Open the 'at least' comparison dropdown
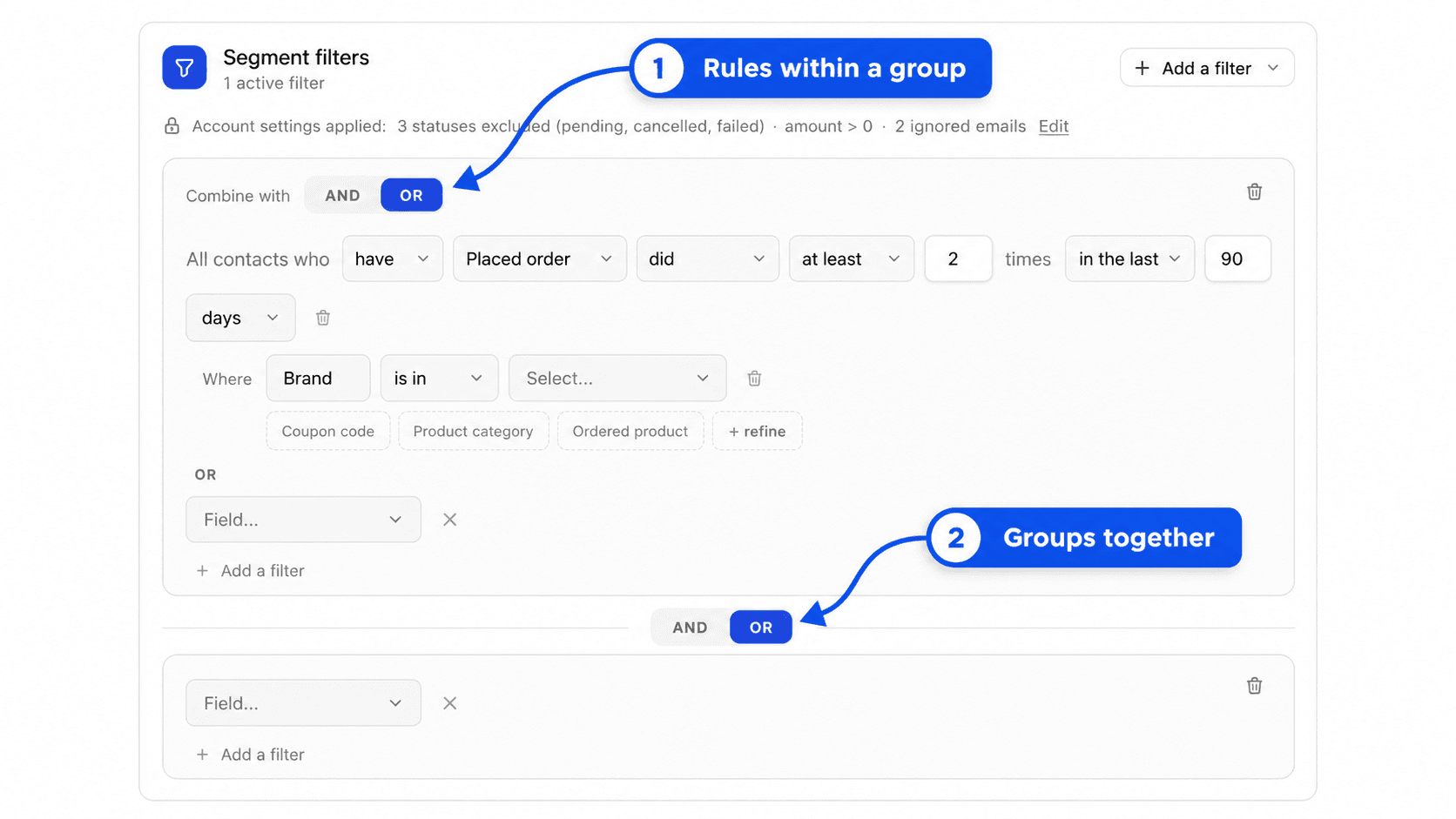 (x=852, y=258)
